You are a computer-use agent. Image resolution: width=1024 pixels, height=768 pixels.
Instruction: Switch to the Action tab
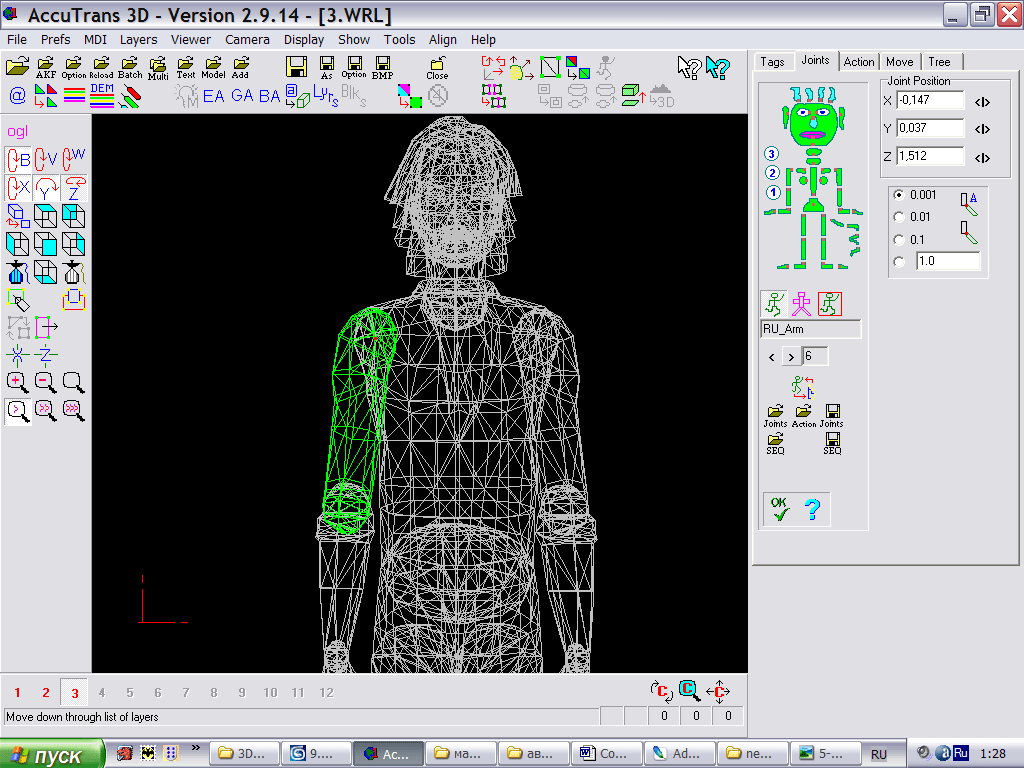tap(859, 61)
